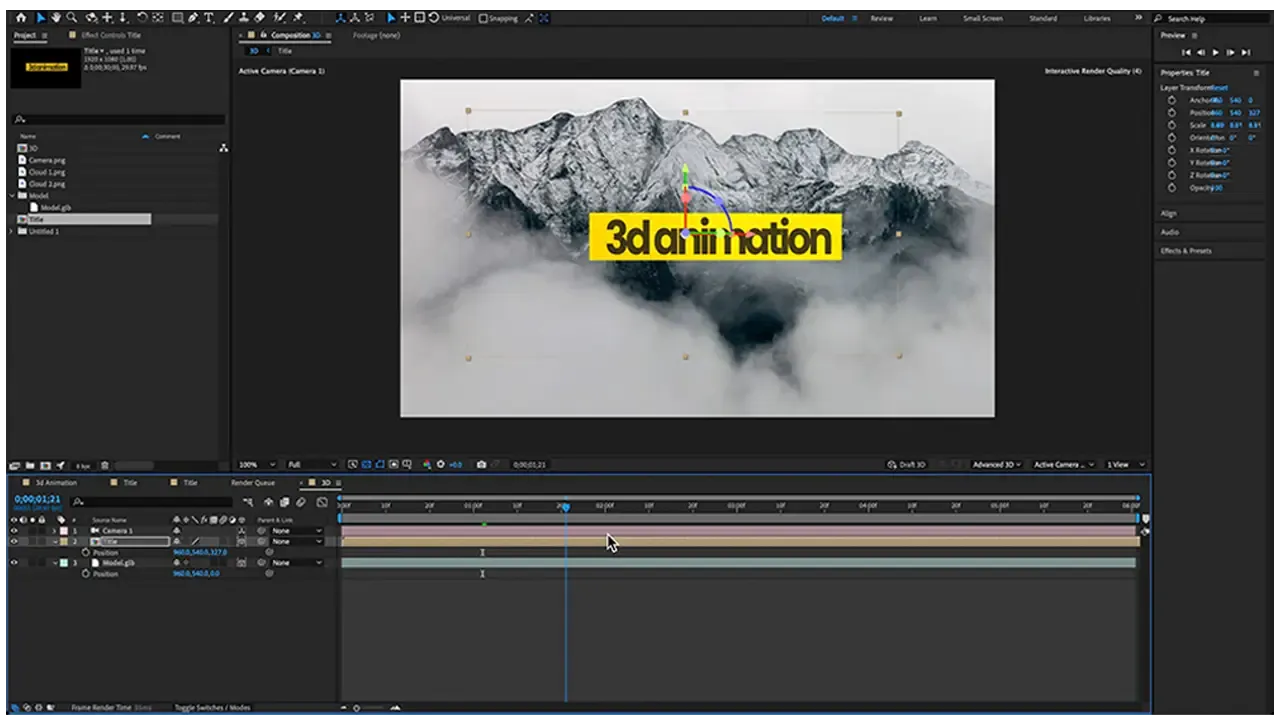This screenshot has height=720, width=1280.
Task: Open the Title layer parent None dropdown
Action: coord(297,542)
